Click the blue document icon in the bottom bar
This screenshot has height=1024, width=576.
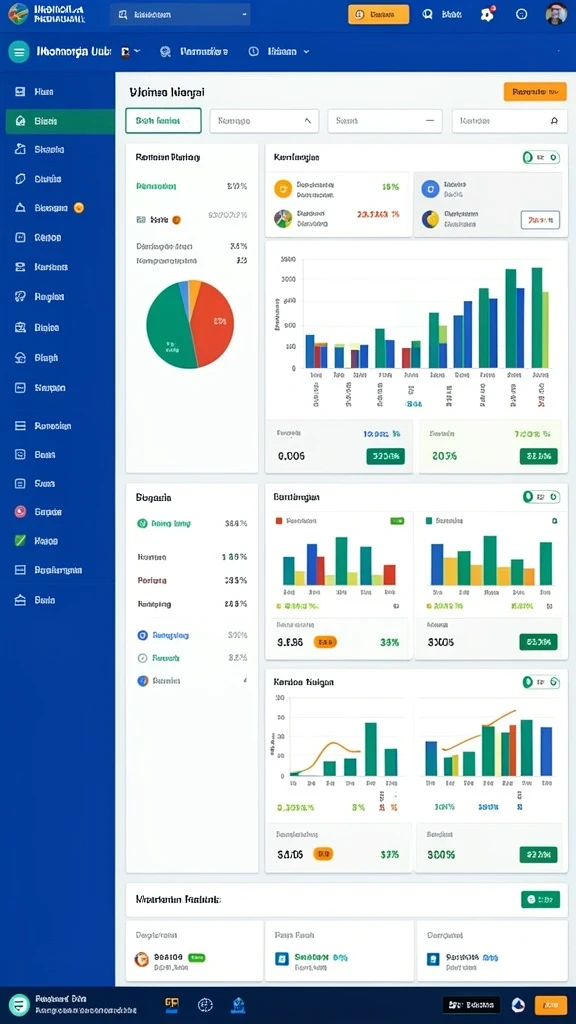point(238,1004)
